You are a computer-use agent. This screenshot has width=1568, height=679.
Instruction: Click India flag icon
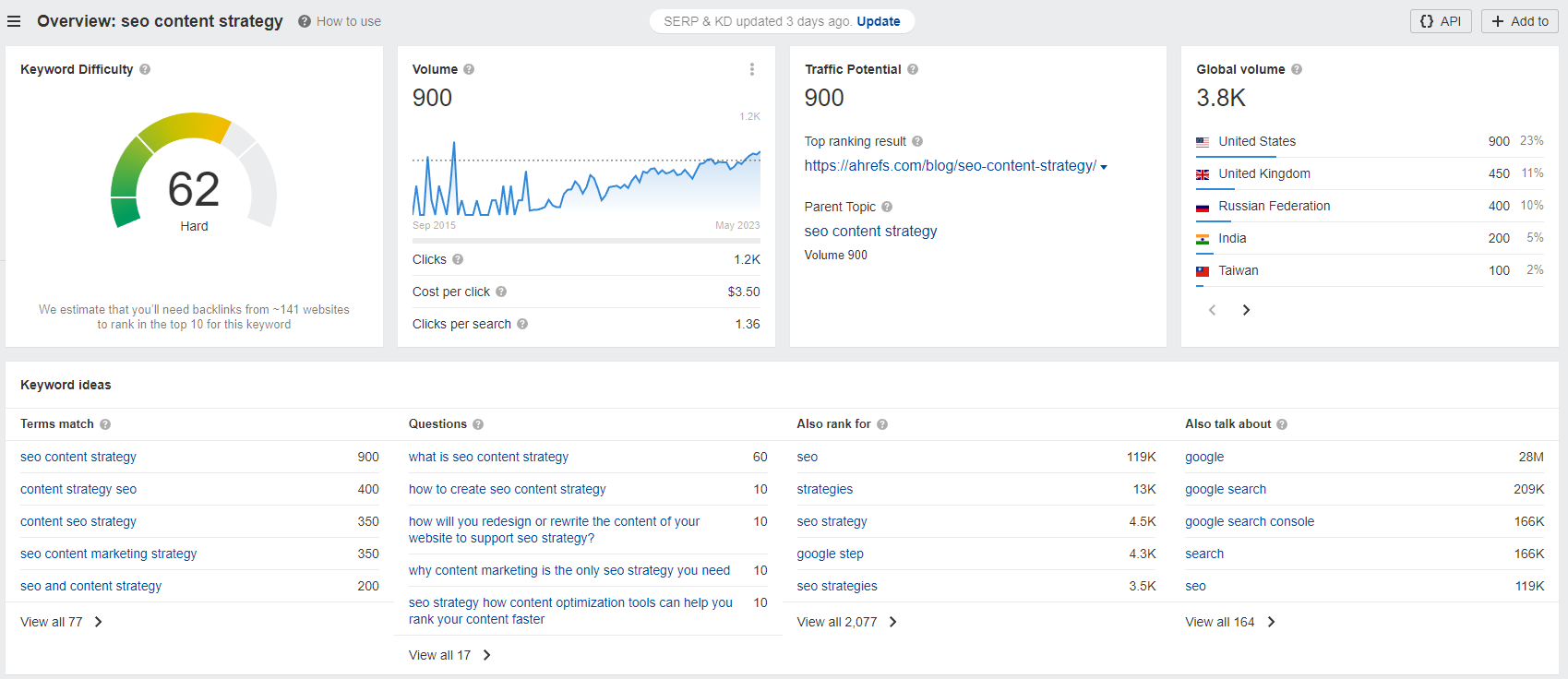click(1203, 239)
